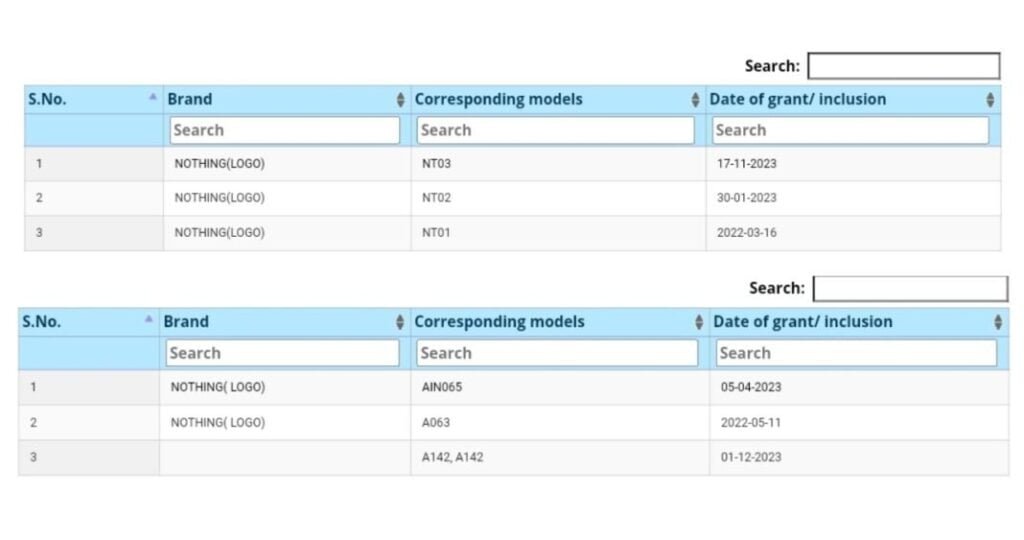Sort upper table Corresponding models arrows
The height and width of the screenshot is (540, 1024).
point(695,99)
